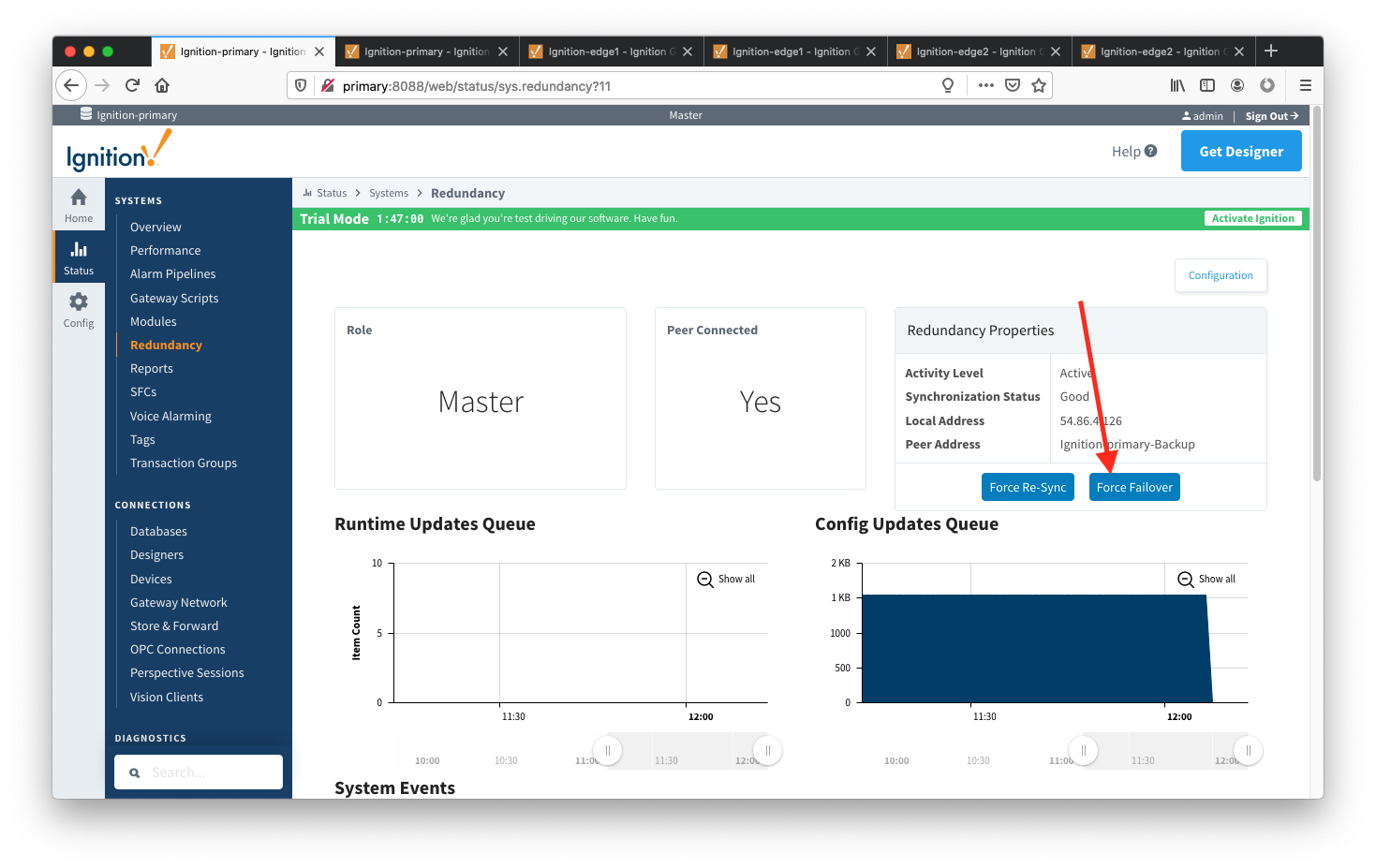The width and height of the screenshot is (1376, 868).
Task: Click the Get Designer button
Action: (x=1241, y=151)
